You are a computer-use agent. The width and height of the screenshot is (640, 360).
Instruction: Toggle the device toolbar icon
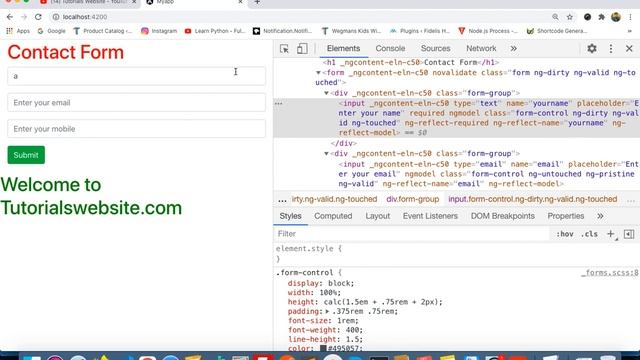click(302, 49)
